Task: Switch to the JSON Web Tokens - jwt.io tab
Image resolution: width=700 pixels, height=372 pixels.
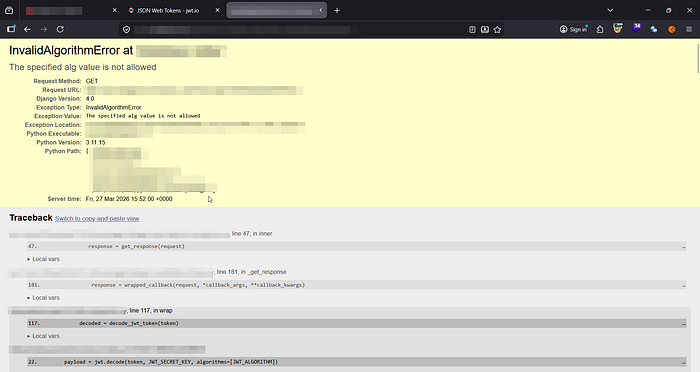Action: [x=168, y=10]
